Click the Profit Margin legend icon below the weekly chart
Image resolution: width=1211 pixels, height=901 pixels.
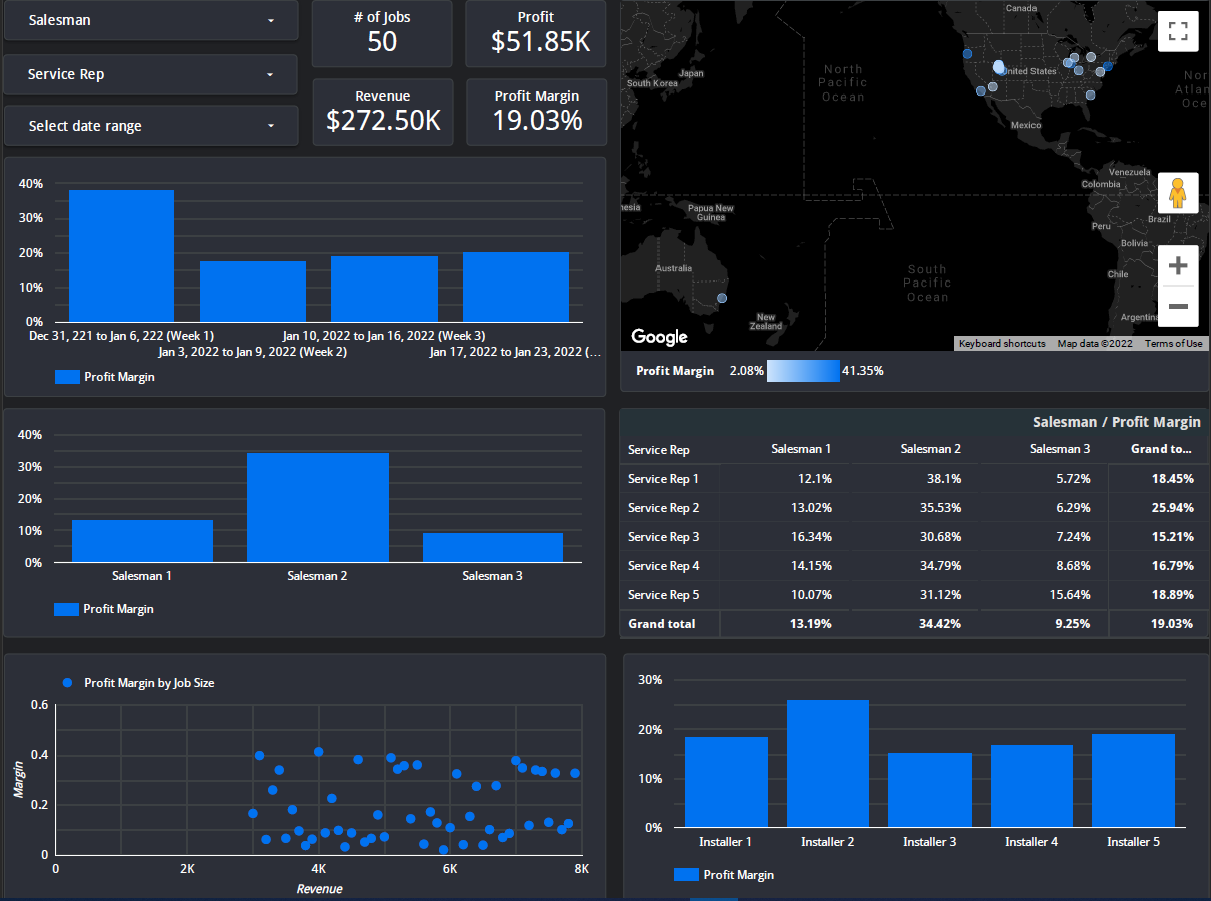pos(65,377)
